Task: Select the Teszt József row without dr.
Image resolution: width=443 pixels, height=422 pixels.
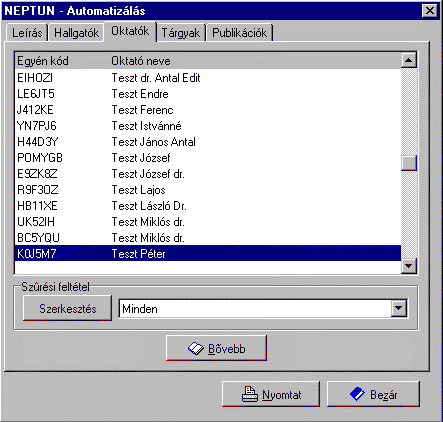Action: [208, 158]
